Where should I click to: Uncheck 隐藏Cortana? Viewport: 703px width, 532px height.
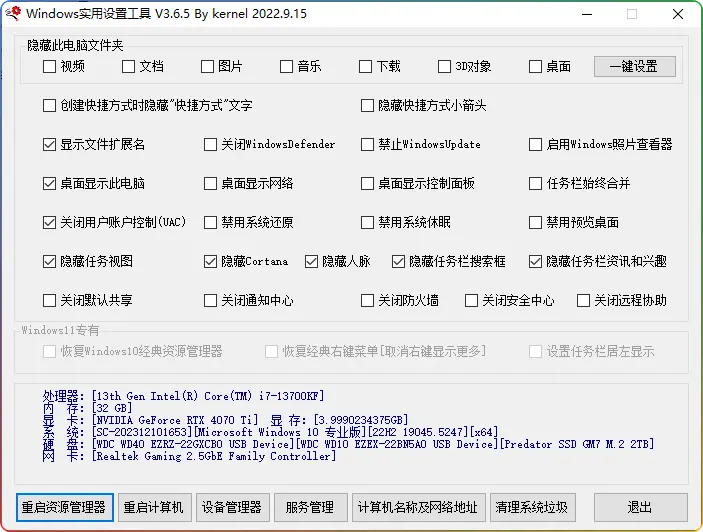(210, 261)
